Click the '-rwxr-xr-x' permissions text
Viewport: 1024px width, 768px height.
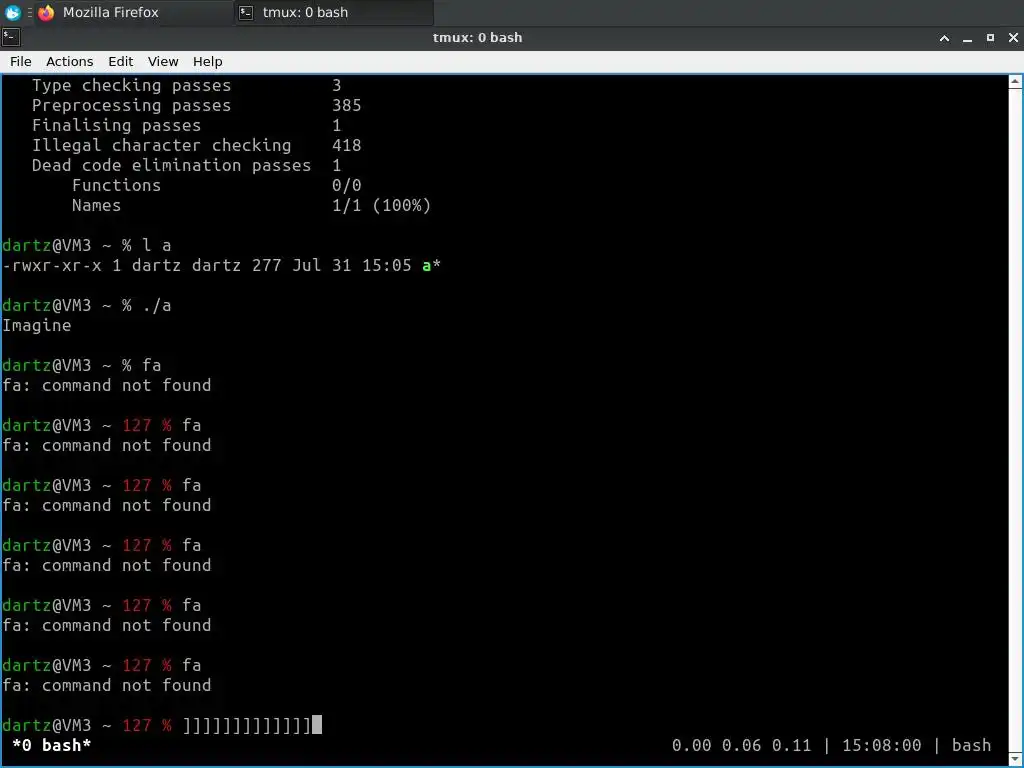52,265
